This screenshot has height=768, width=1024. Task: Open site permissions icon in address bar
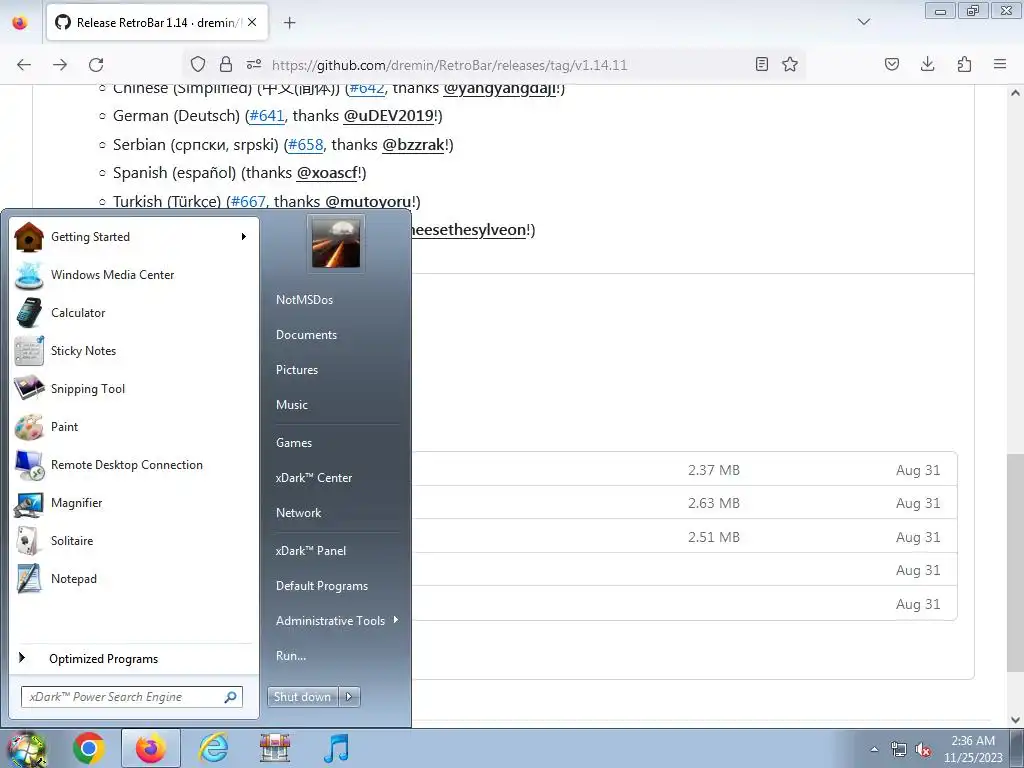(x=254, y=65)
